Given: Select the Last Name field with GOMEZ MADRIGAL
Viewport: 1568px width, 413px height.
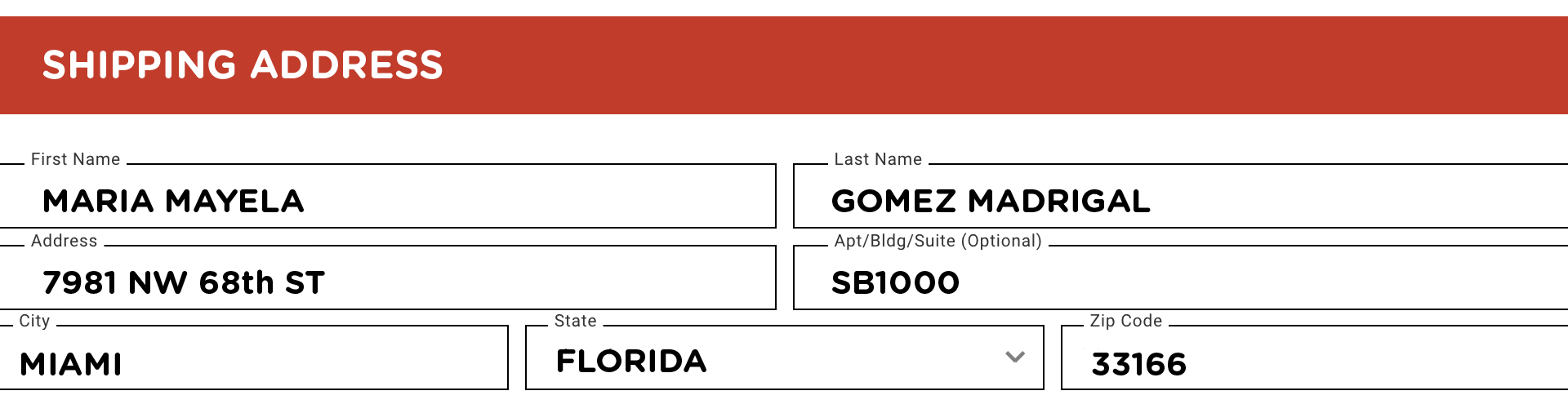Looking at the screenshot, I should click(1181, 196).
